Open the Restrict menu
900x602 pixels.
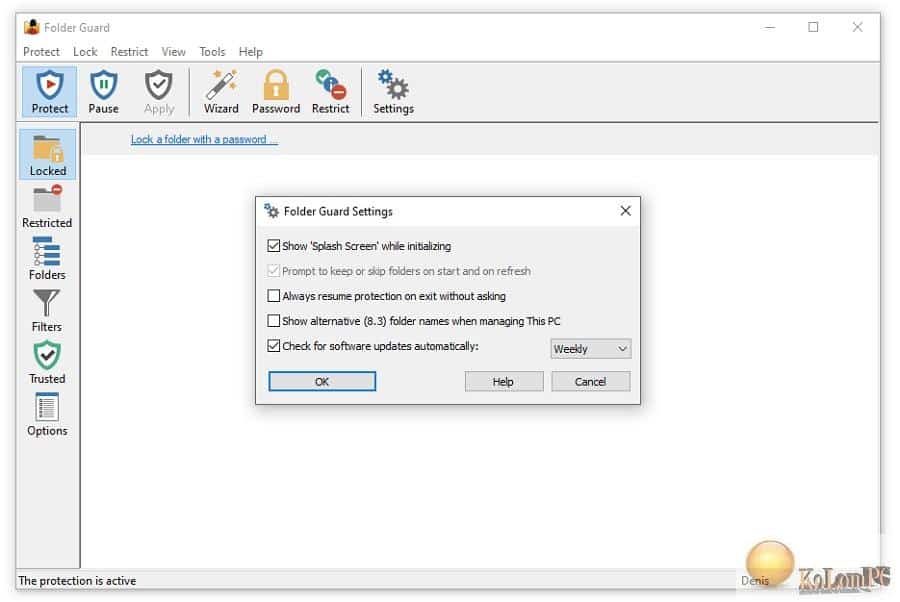(129, 52)
